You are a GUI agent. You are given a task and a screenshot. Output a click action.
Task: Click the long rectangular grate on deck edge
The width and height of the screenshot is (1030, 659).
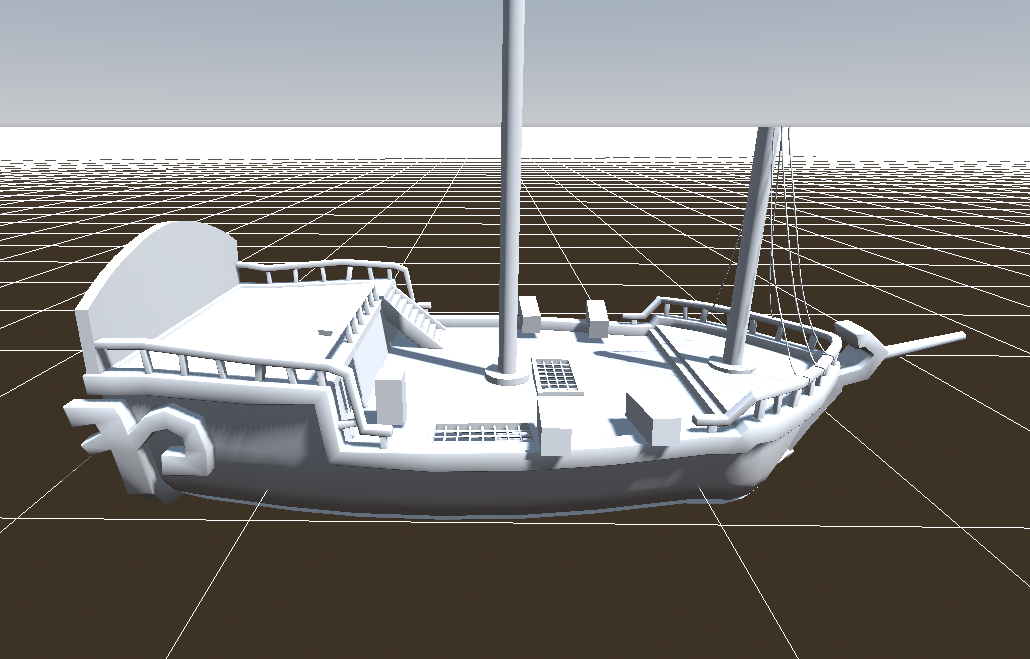click(x=482, y=433)
